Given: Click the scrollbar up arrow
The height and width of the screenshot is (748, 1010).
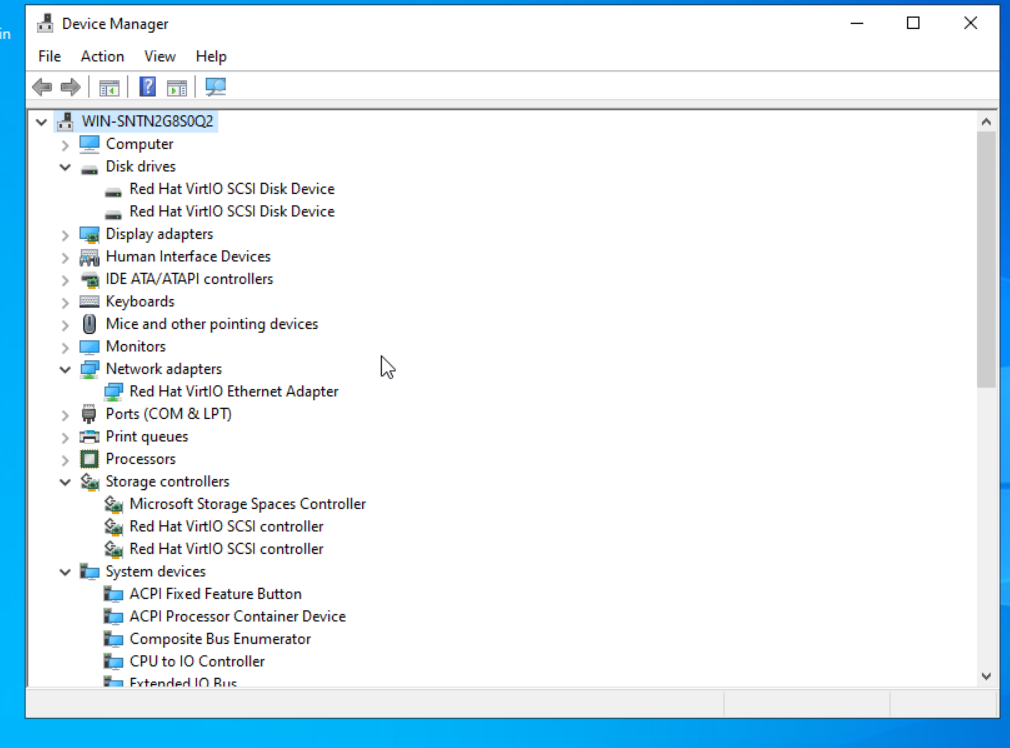Looking at the screenshot, I should pos(986,122).
